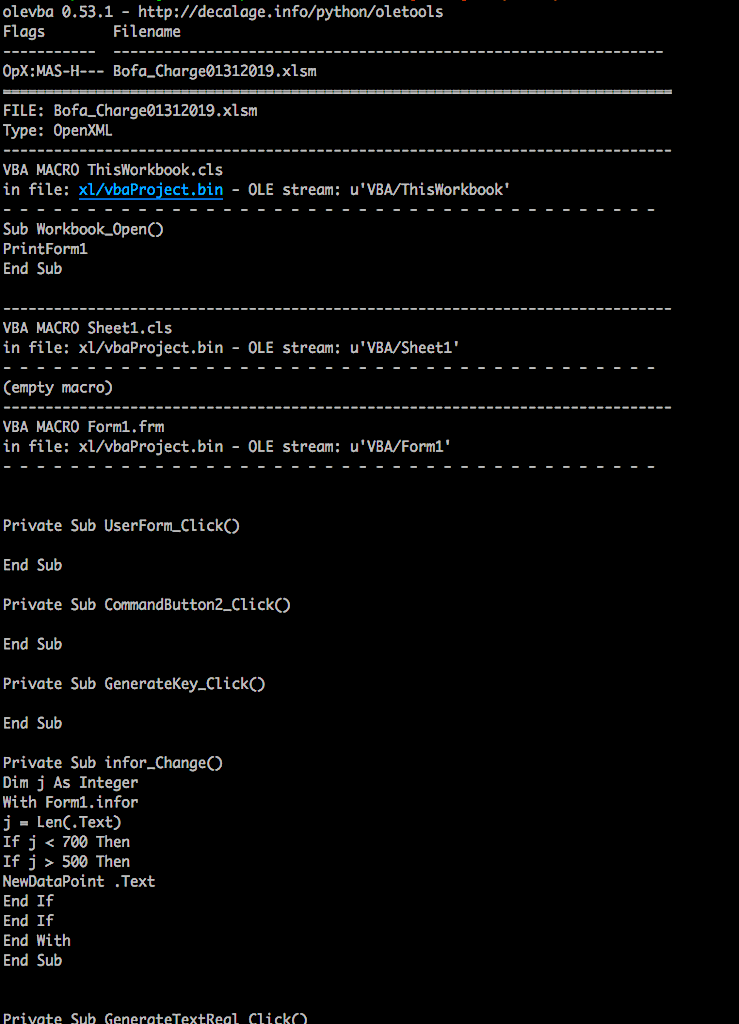
Task: Click the Private Sub CommandButton2_Click() line
Action: pos(146,604)
